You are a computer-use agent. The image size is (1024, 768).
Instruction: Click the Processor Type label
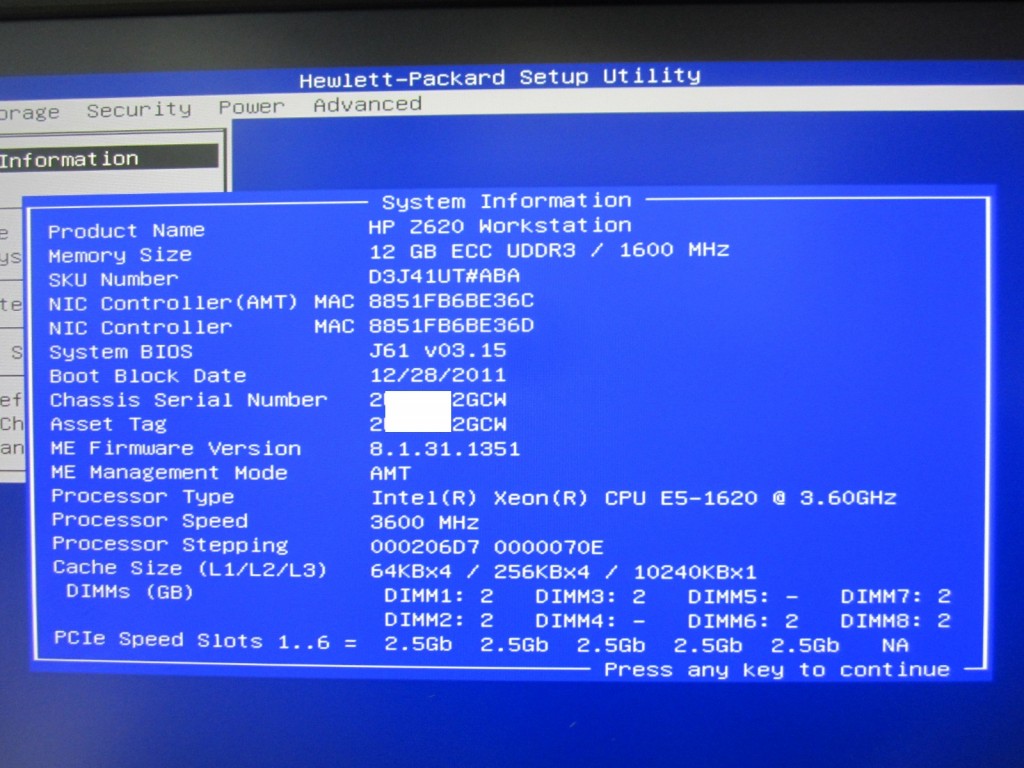(142, 497)
